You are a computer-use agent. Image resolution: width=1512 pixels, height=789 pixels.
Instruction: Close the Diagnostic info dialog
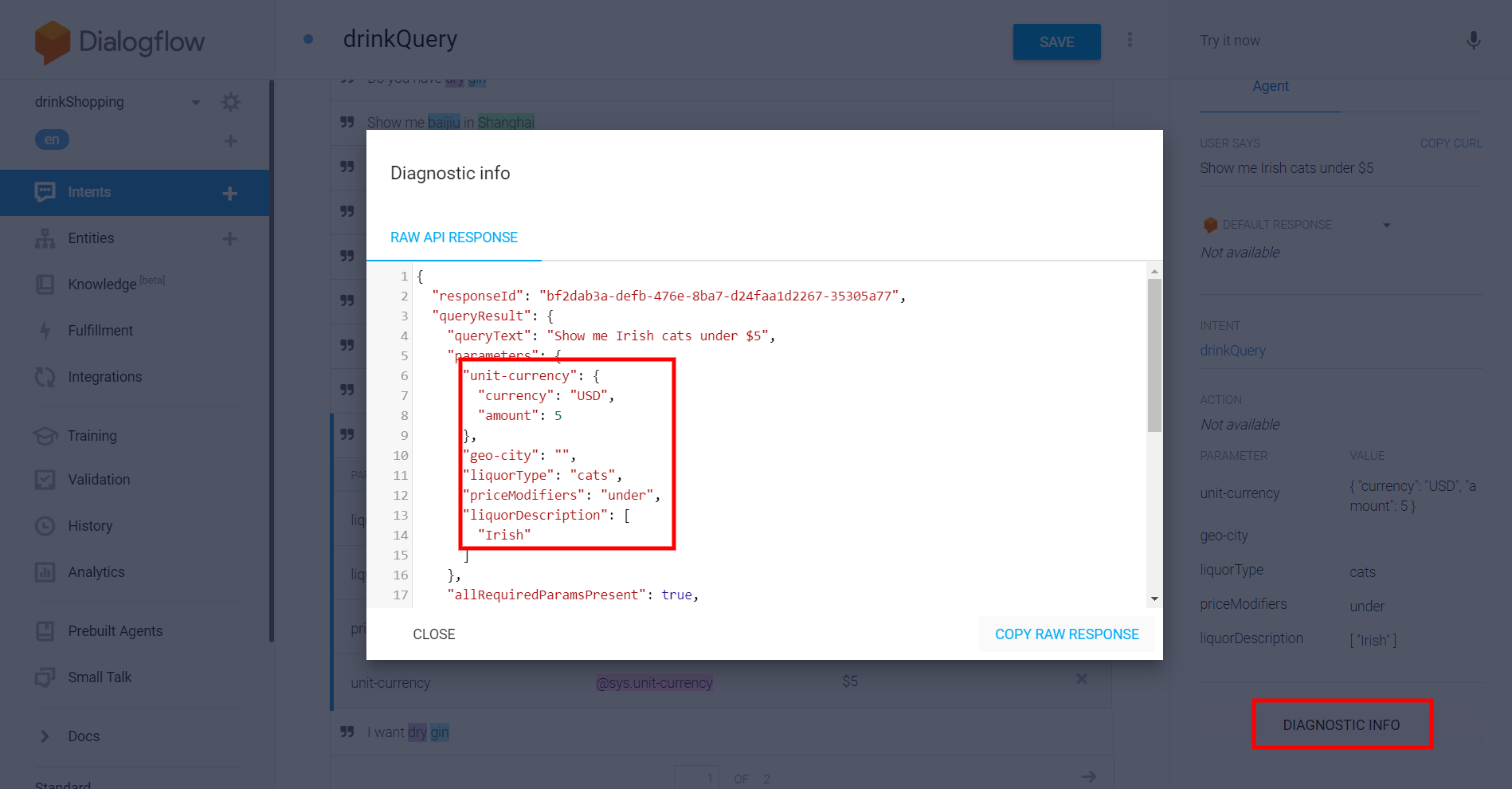(x=434, y=634)
